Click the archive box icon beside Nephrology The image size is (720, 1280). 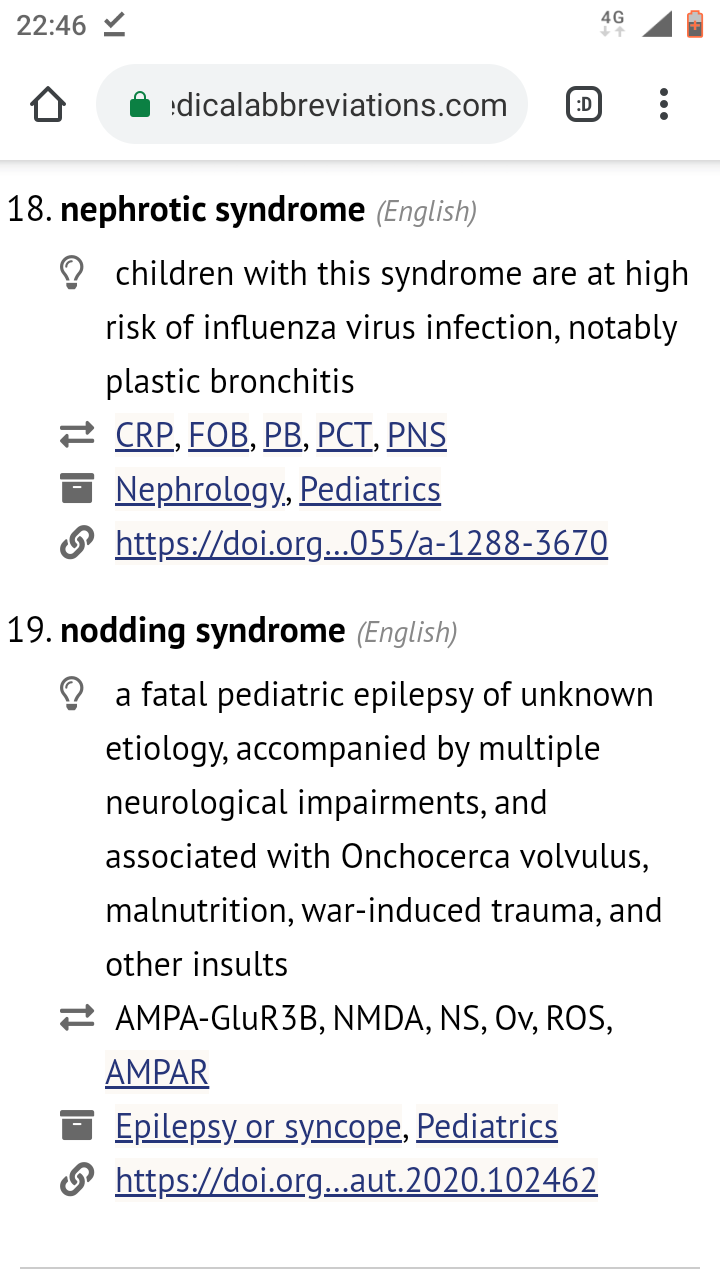click(x=76, y=489)
